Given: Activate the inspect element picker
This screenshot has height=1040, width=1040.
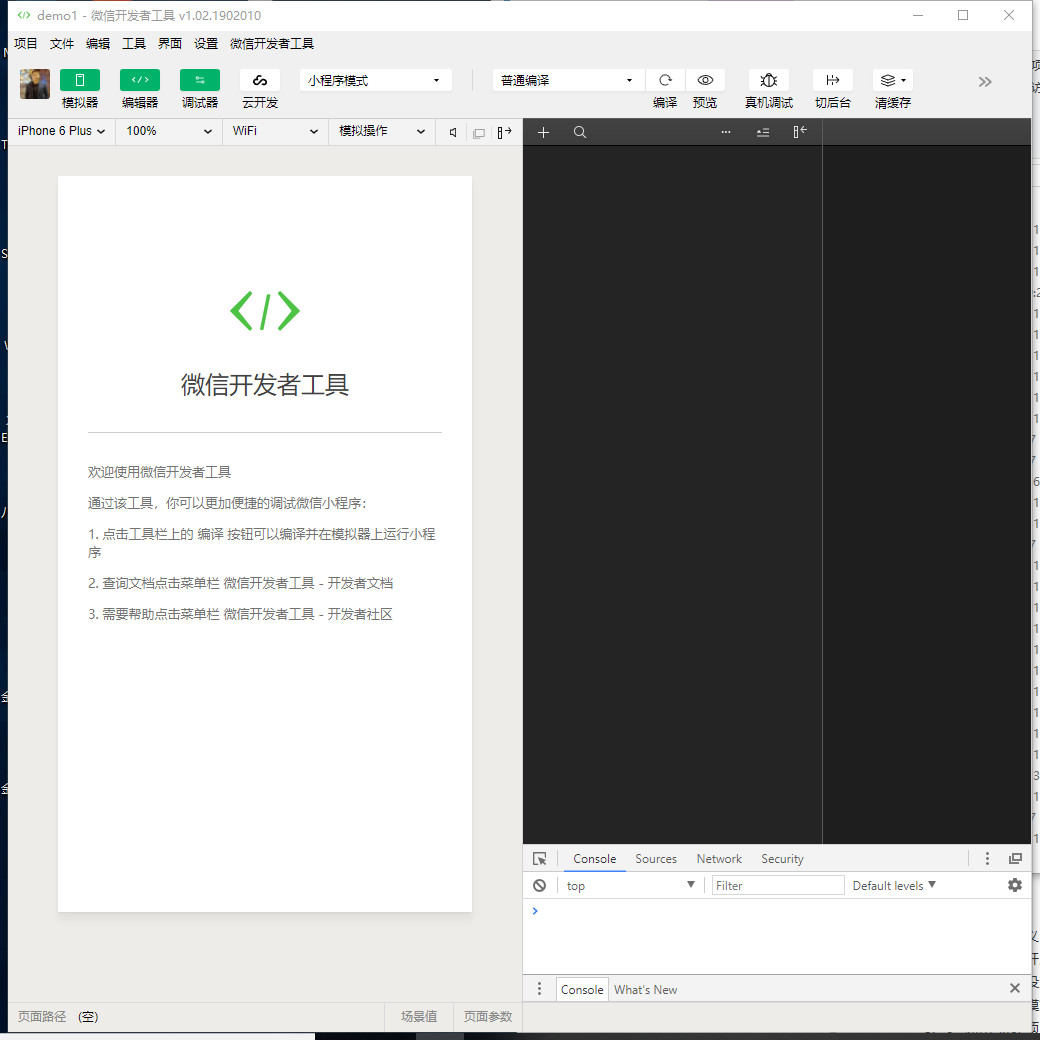Looking at the screenshot, I should point(540,859).
